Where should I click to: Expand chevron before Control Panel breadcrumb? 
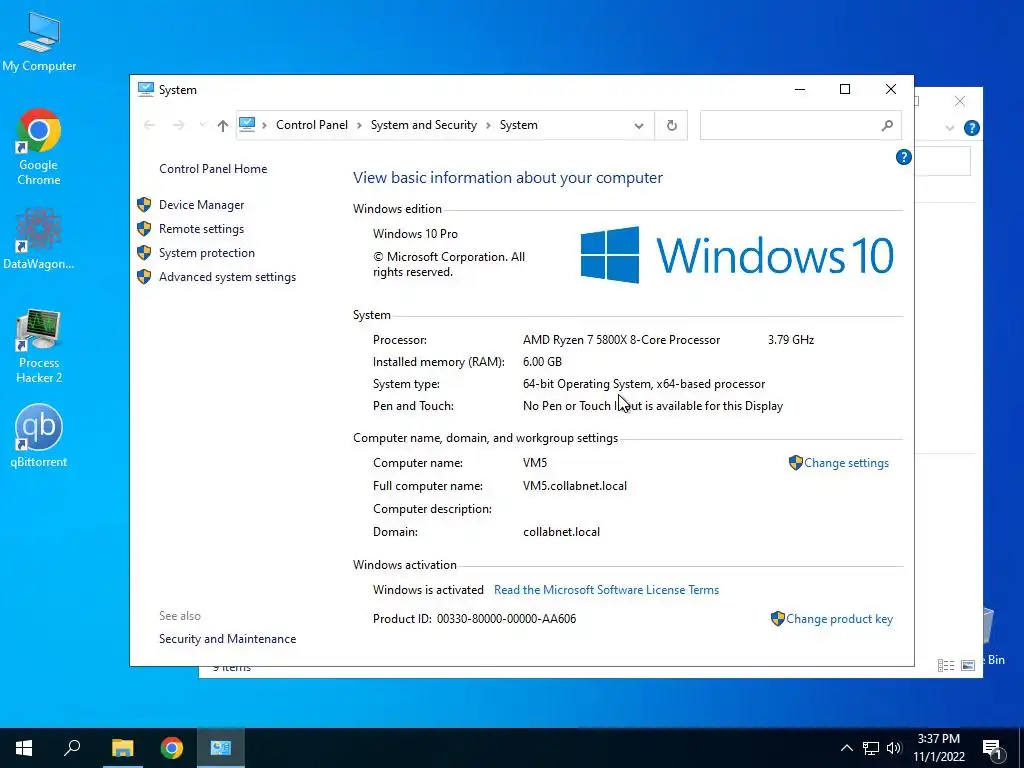click(264, 125)
